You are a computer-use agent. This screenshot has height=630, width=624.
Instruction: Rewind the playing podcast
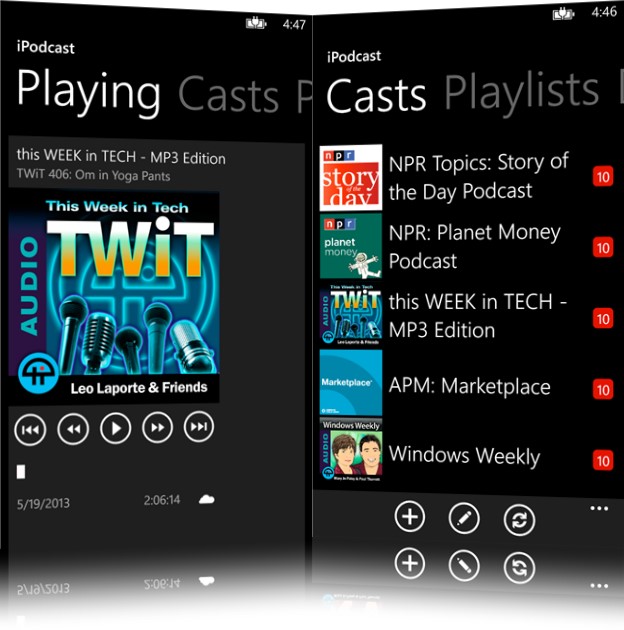(x=73, y=429)
